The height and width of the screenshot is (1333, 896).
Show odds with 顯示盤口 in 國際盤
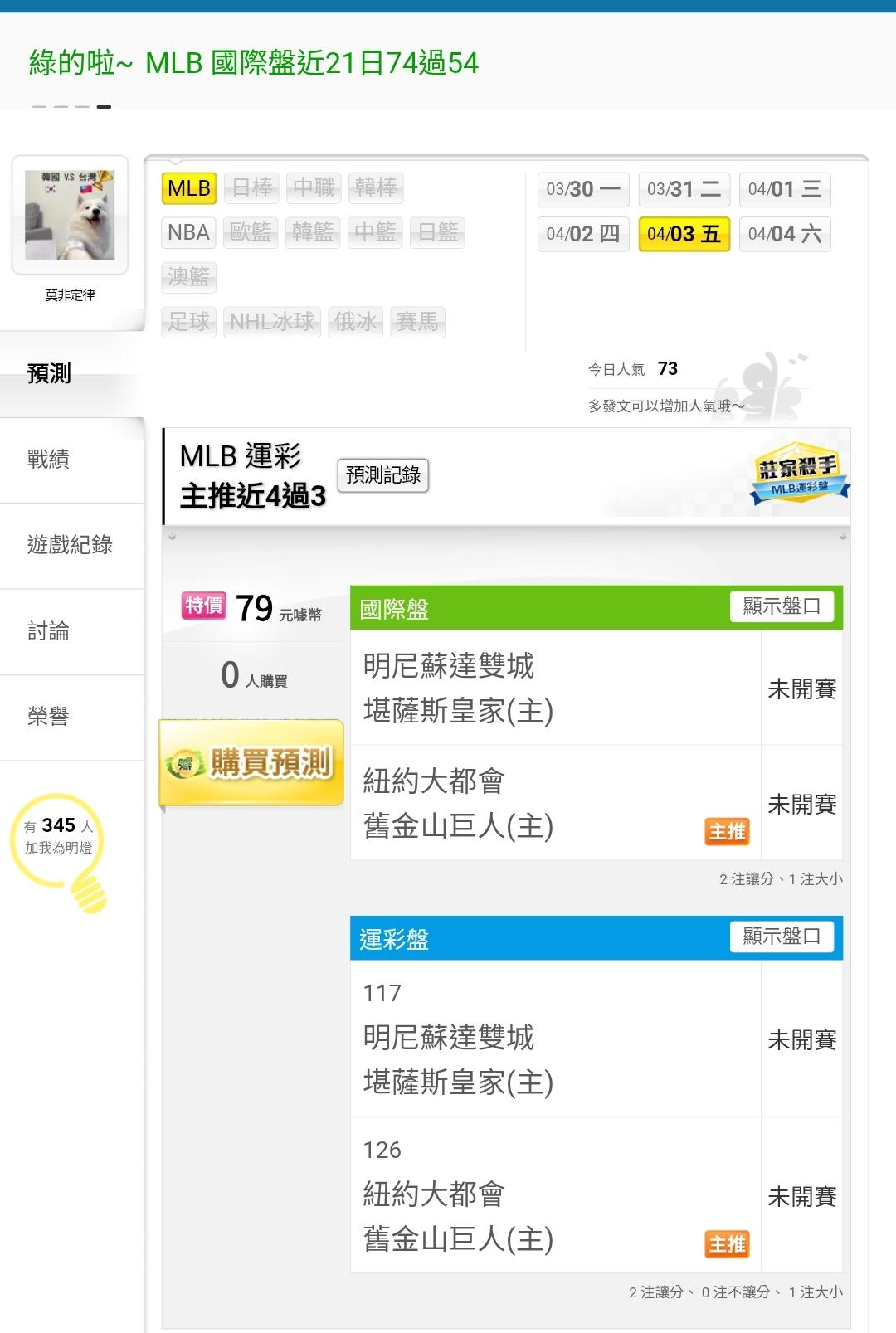tap(782, 606)
